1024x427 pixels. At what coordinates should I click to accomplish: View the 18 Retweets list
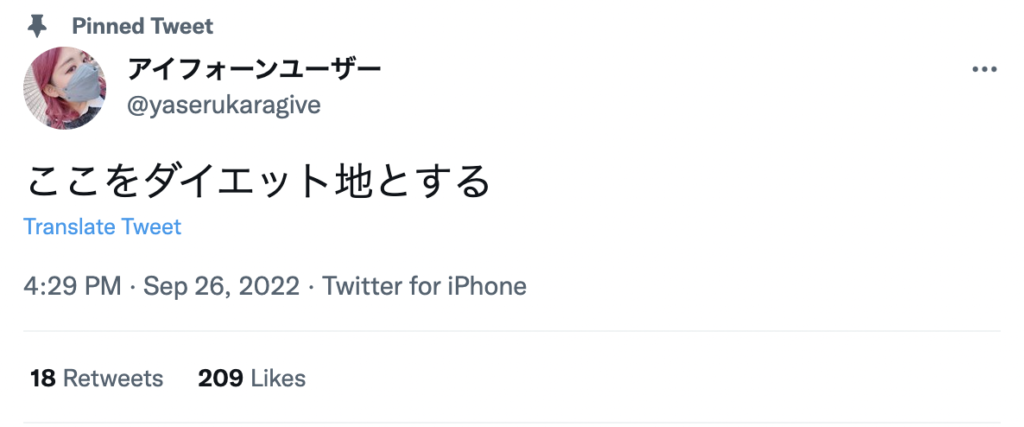[96, 379]
